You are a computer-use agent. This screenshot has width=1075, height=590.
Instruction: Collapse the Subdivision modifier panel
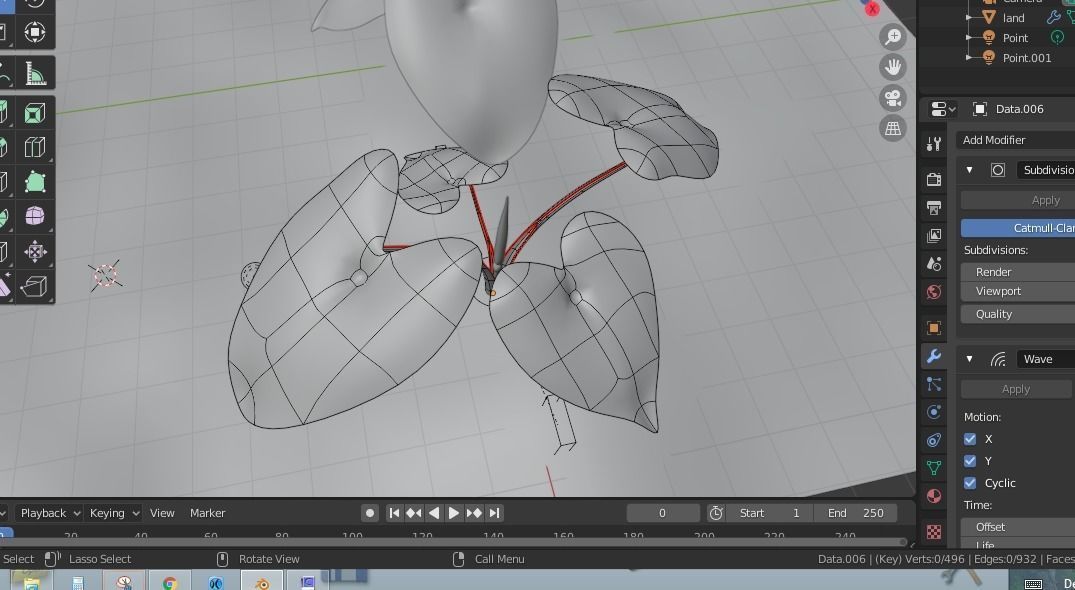coord(969,170)
